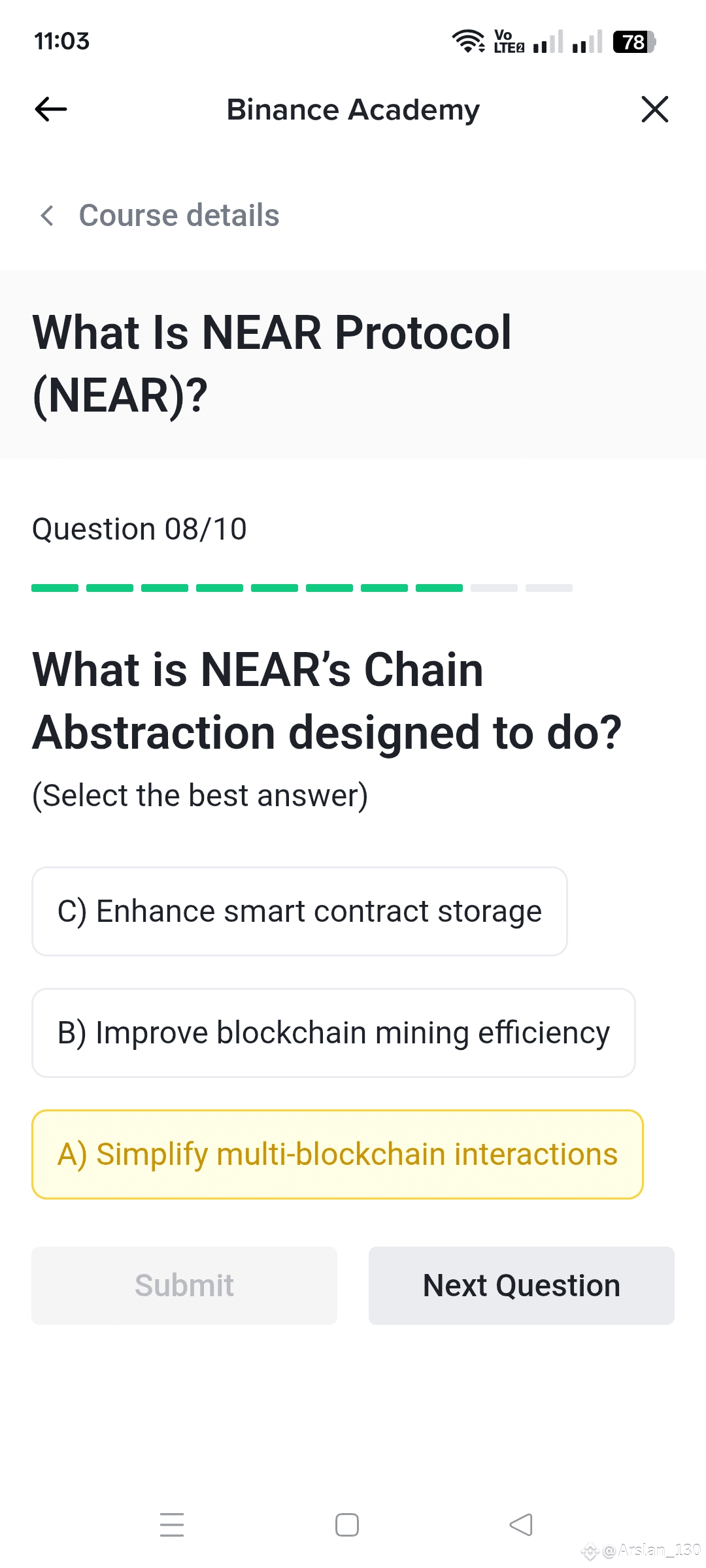Select answer B) Improve blockchain mining efficiency

(333, 1033)
